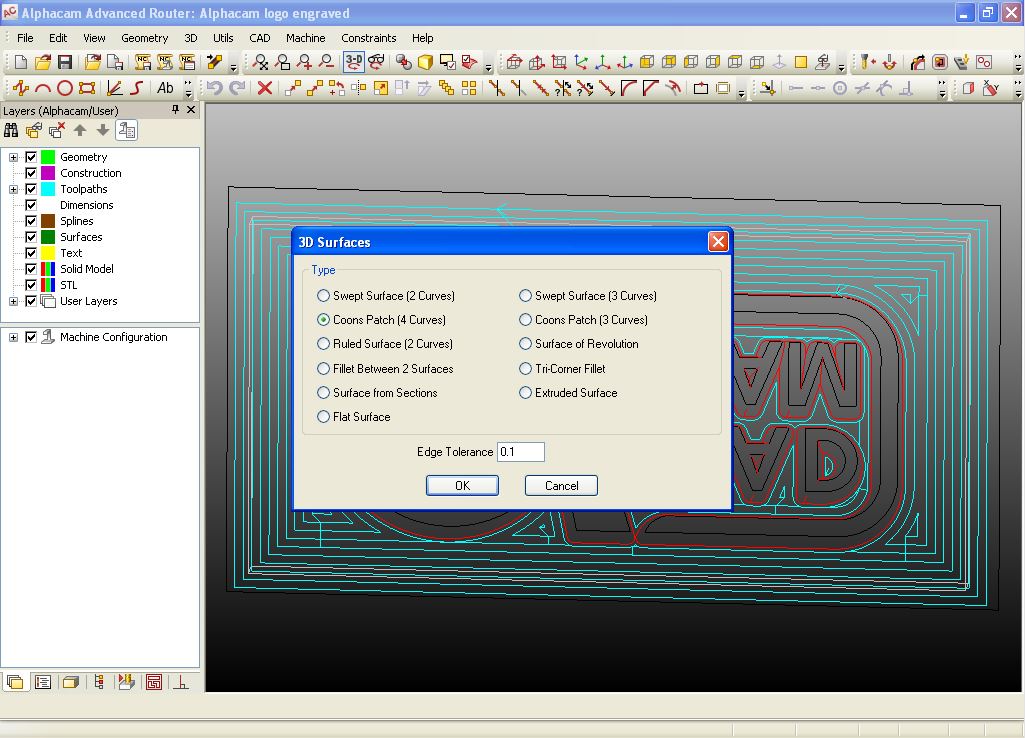Click the New file icon
Screen dimensions: 1025x738
click(21, 62)
